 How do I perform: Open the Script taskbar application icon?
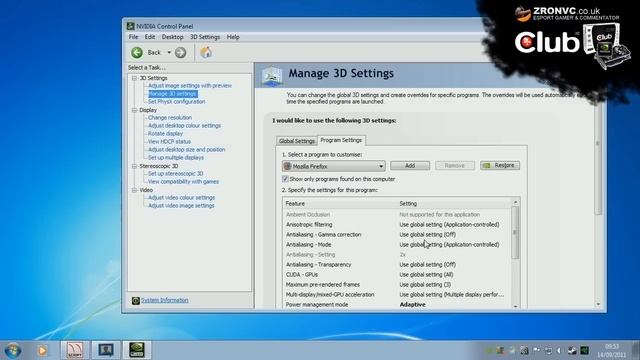pos(75,350)
